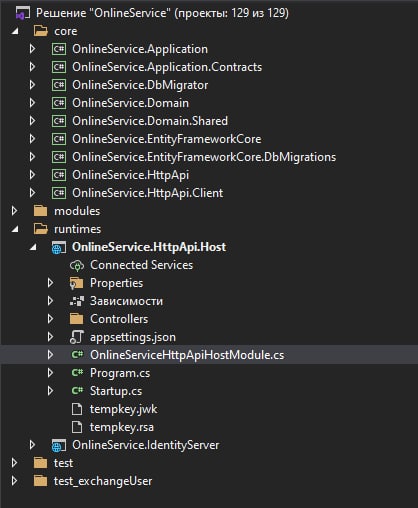The height and width of the screenshot is (508, 418).
Task: Click the modules folder icon
Action: (41, 211)
